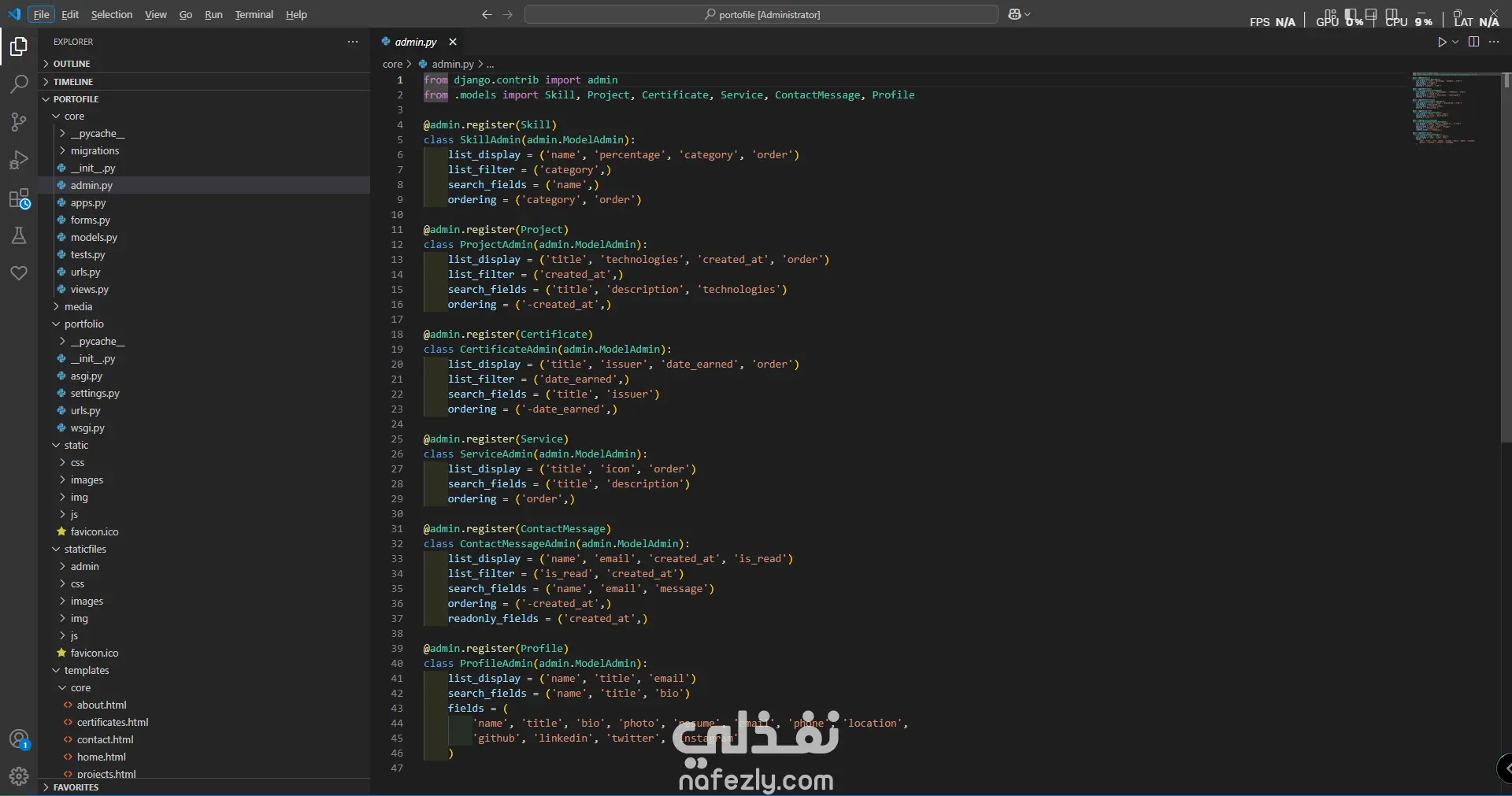Expand the media folder

tap(205, 307)
